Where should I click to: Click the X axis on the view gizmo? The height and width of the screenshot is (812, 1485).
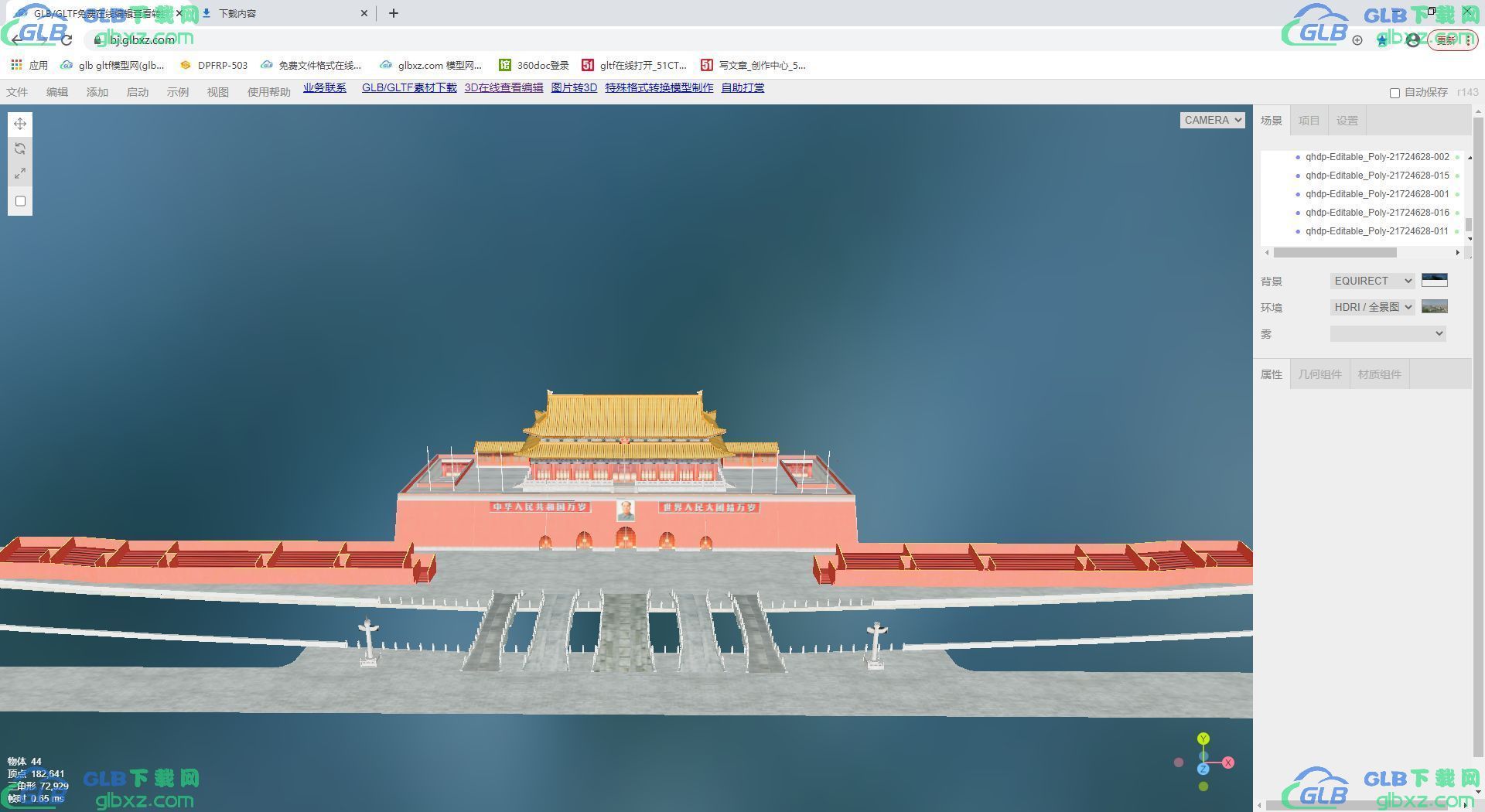pos(1228,763)
